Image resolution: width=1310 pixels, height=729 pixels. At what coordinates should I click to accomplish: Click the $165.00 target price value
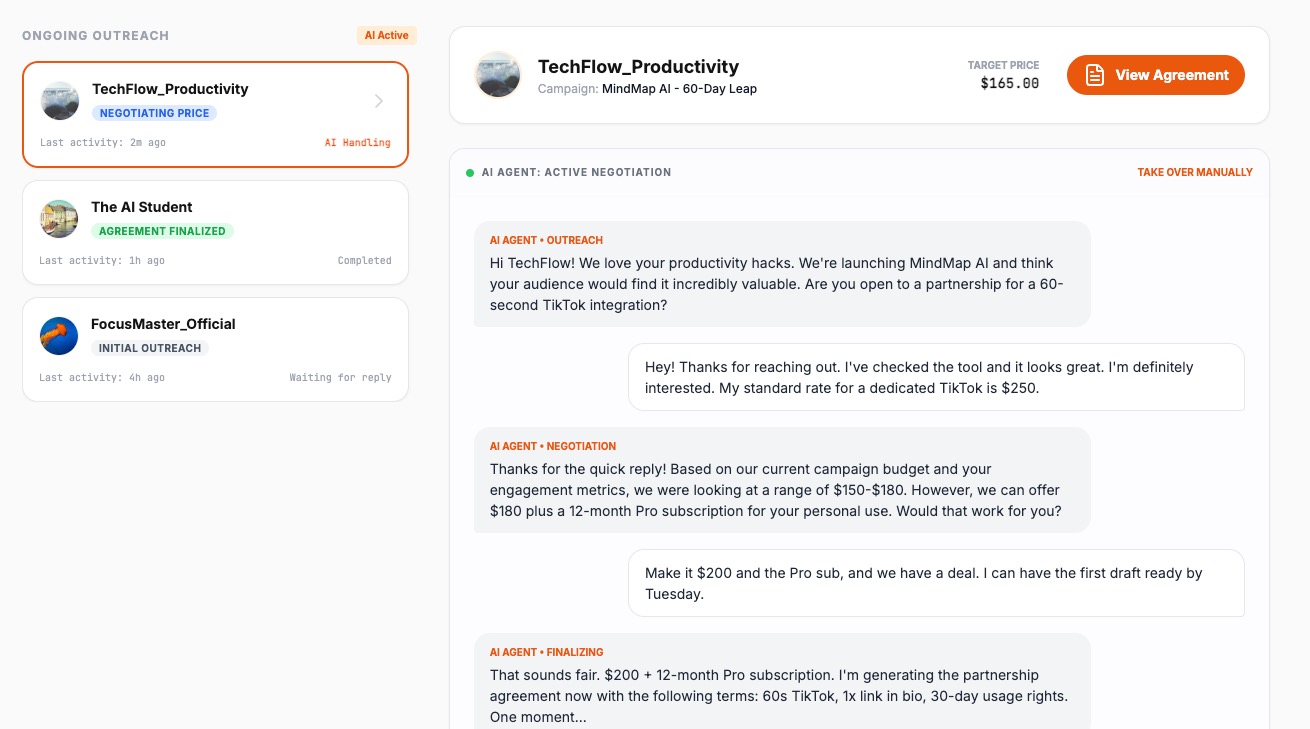(1009, 84)
